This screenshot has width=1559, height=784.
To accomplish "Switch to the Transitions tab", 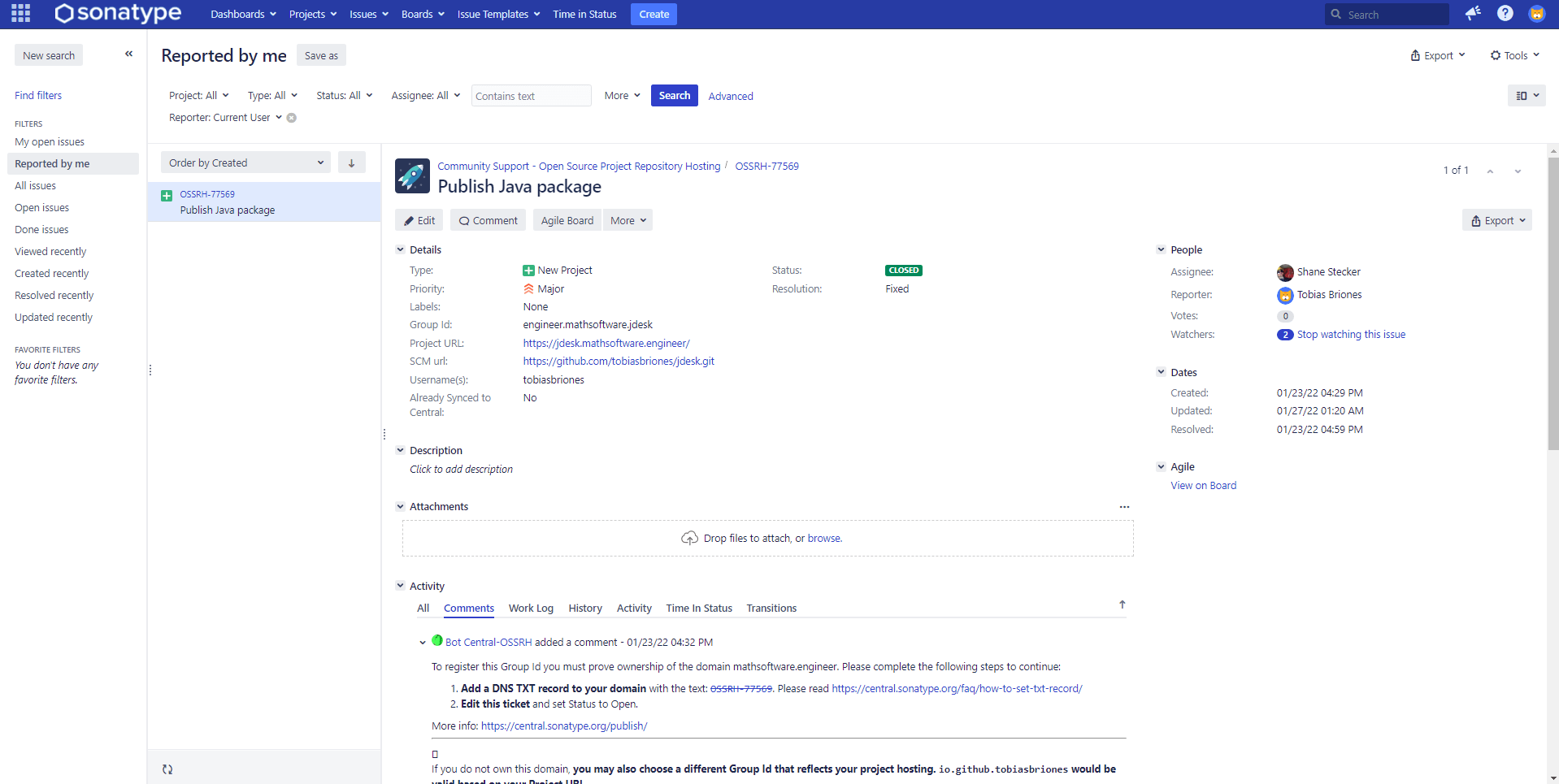I will click(x=771, y=608).
